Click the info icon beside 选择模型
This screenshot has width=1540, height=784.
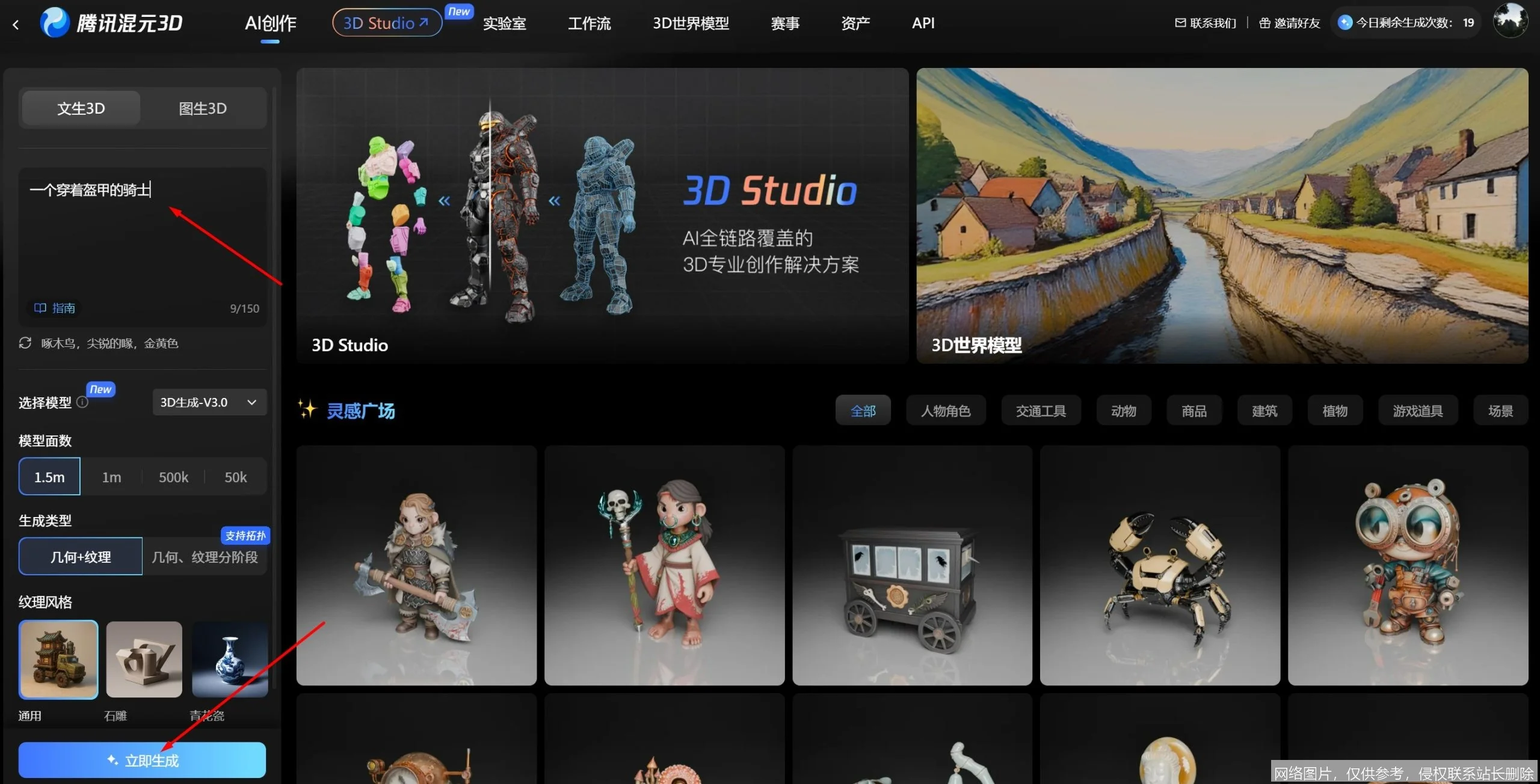pyautogui.click(x=82, y=402)
